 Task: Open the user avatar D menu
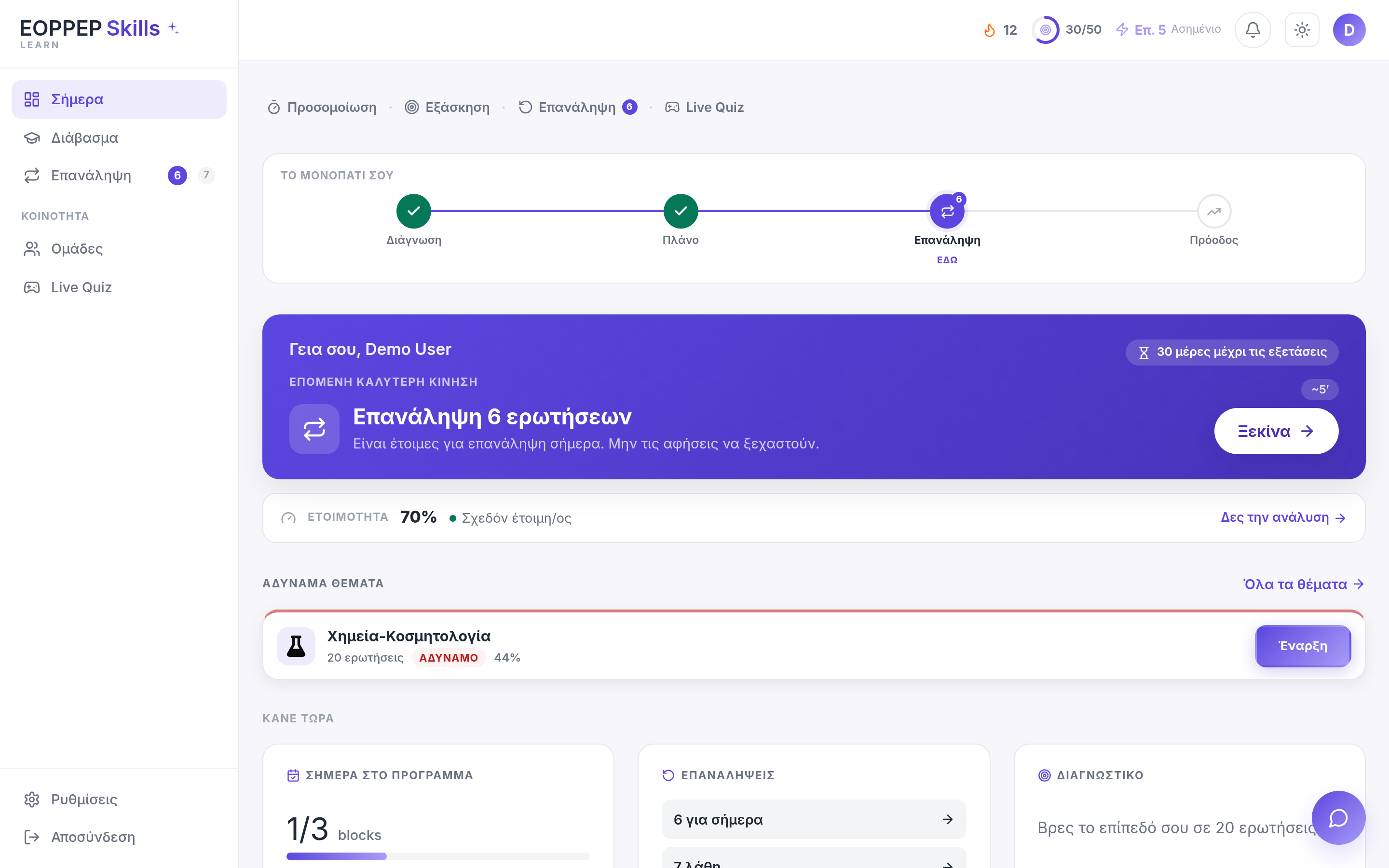click(x=1349, y=30)
